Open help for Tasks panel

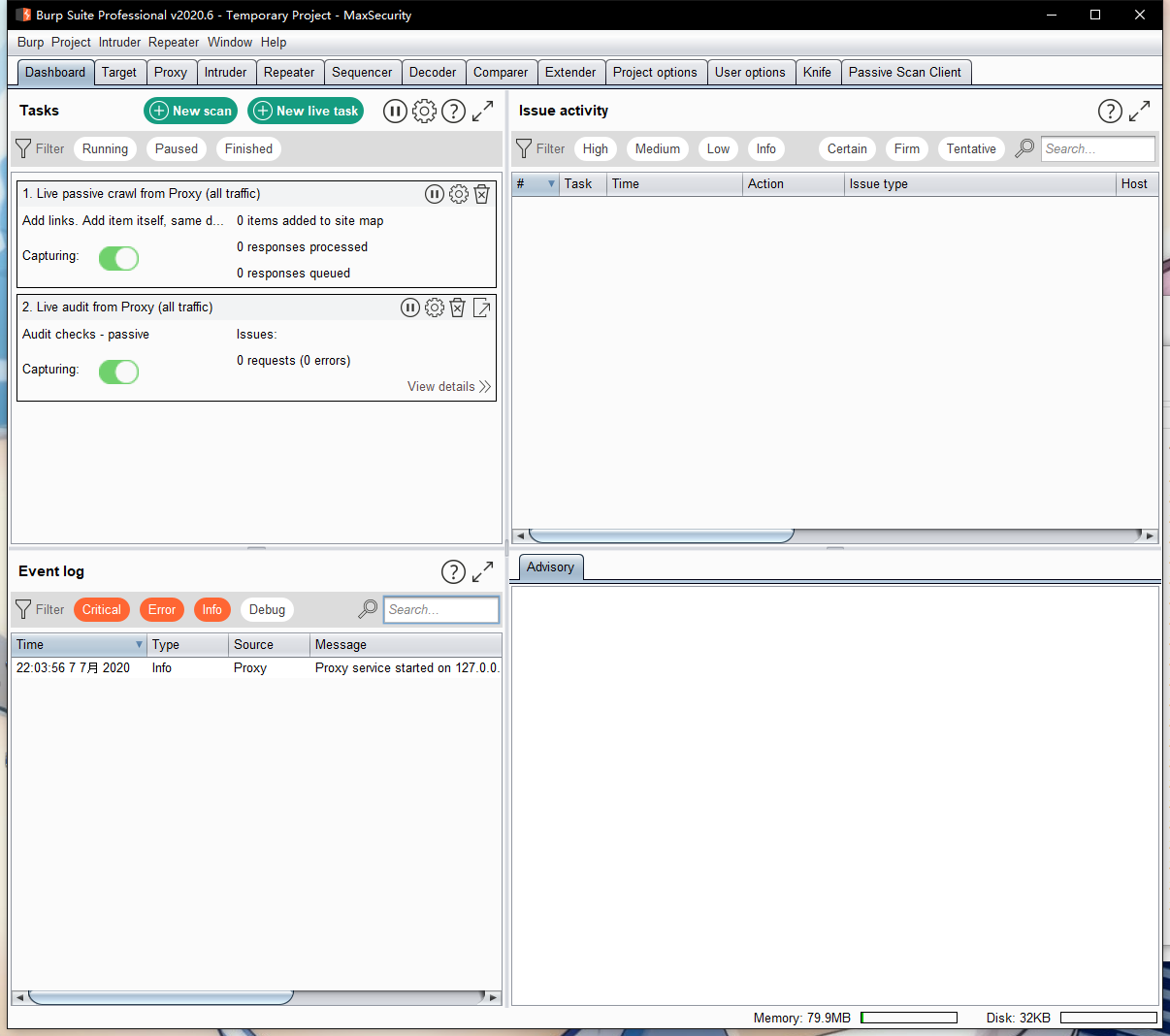click(x=453, y=112)
